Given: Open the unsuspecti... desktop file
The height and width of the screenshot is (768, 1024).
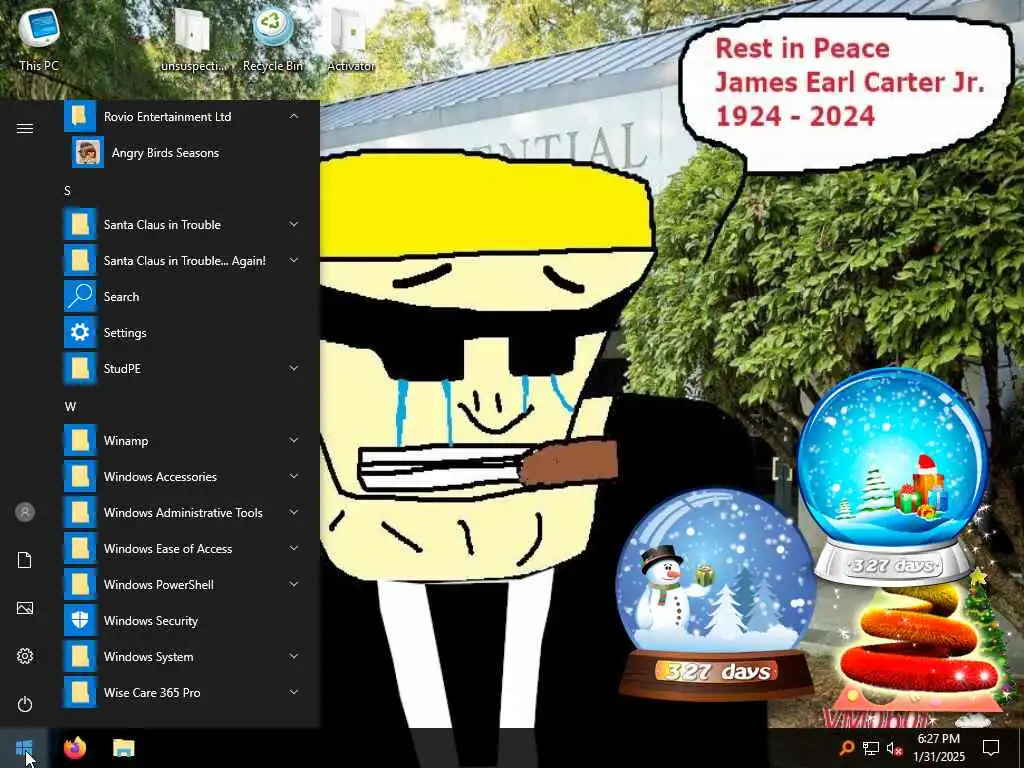Looking at the screenshot, I should pos(193,39).
